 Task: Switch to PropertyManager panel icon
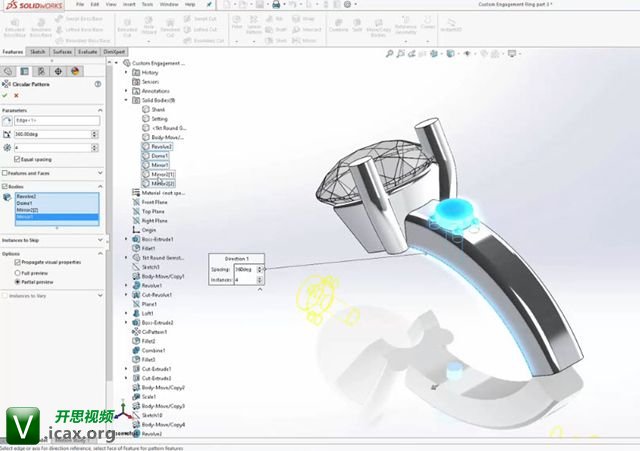25,71
